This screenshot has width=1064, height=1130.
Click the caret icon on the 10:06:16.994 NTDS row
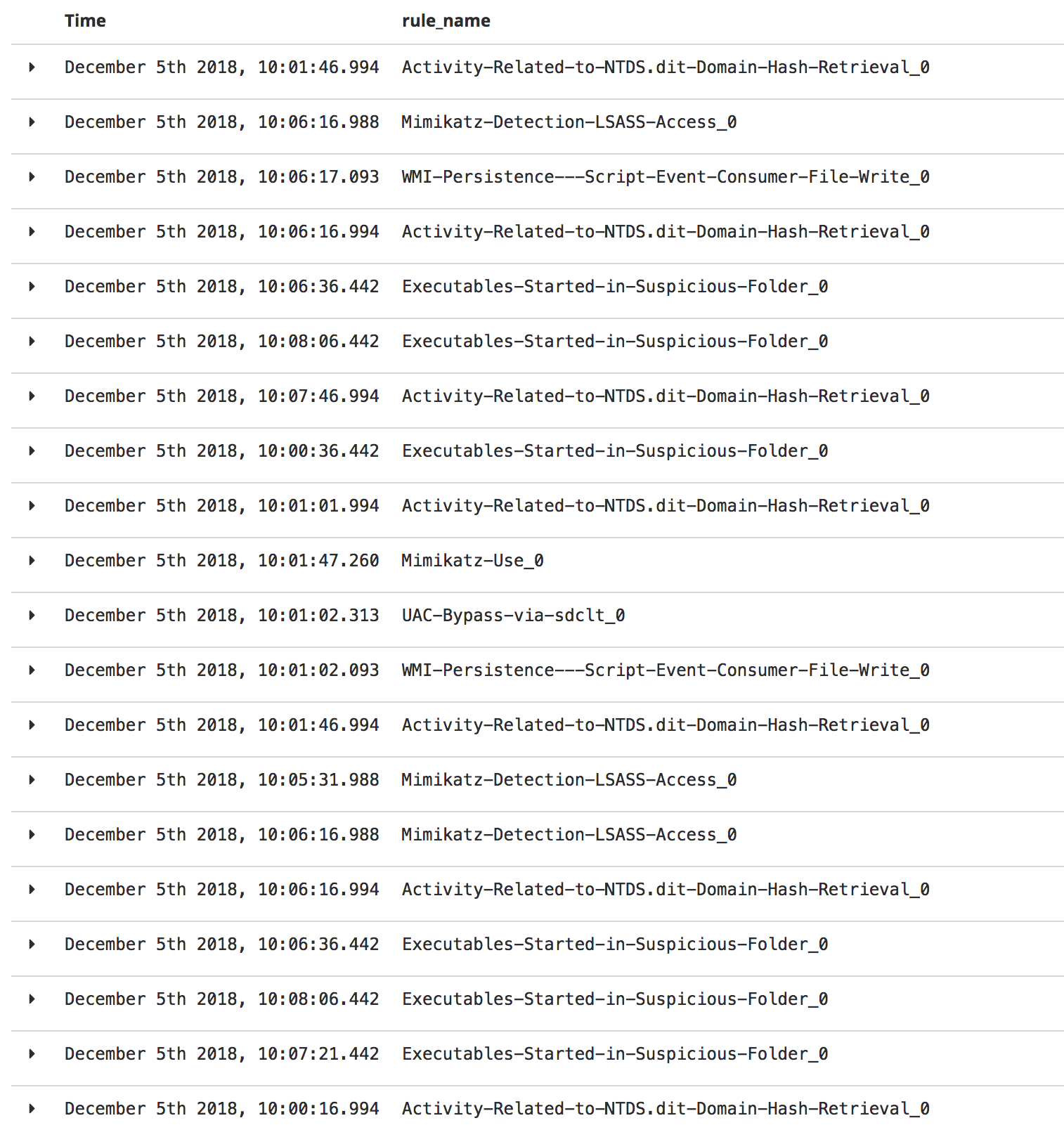32,231
